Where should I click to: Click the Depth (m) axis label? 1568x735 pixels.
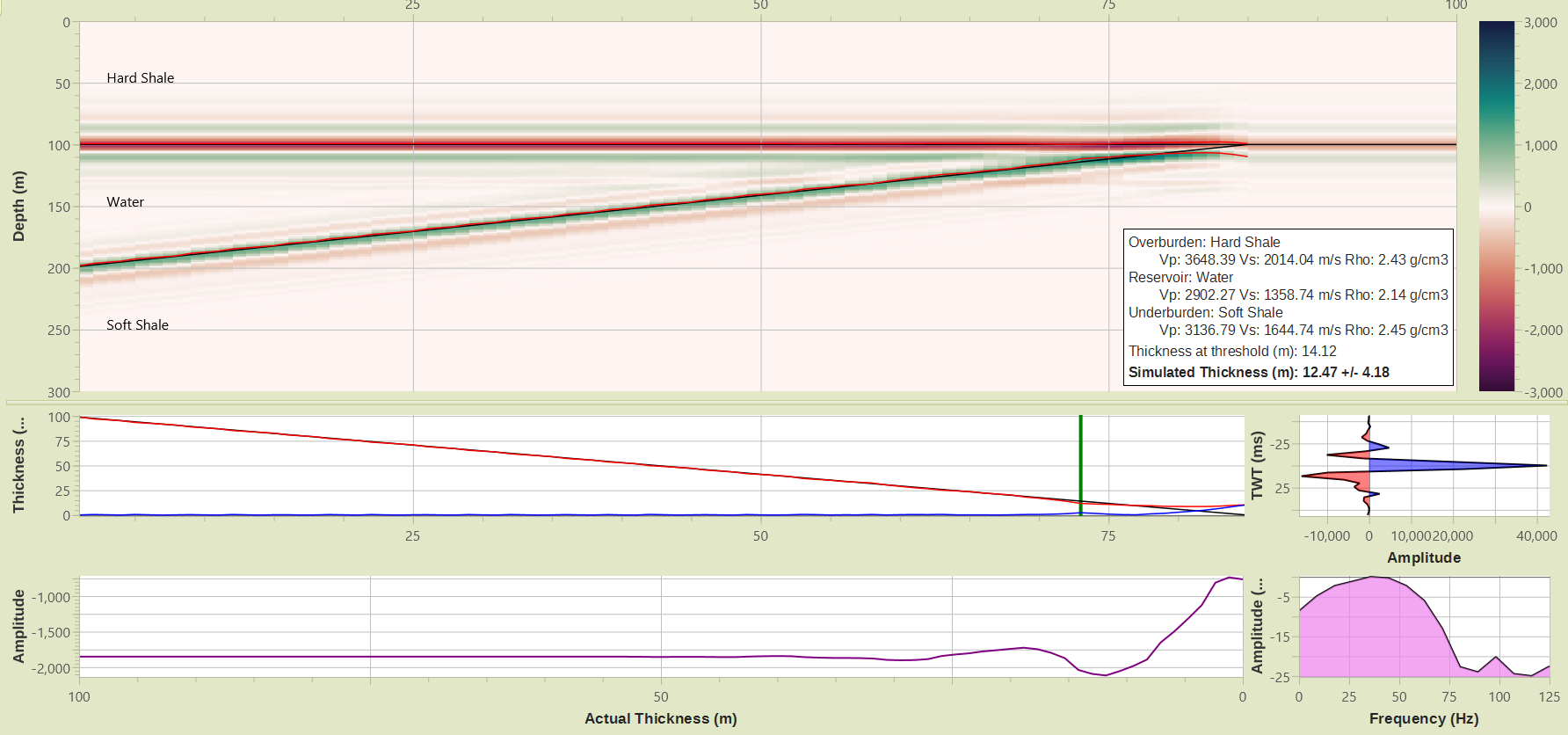tap(18, 206)
